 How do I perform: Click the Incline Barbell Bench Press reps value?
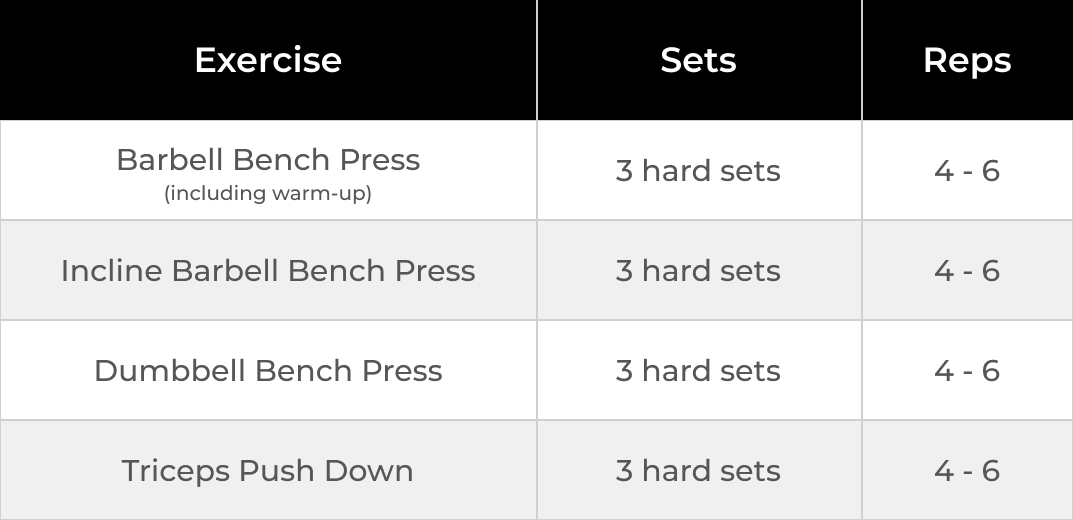coord(966,270)
